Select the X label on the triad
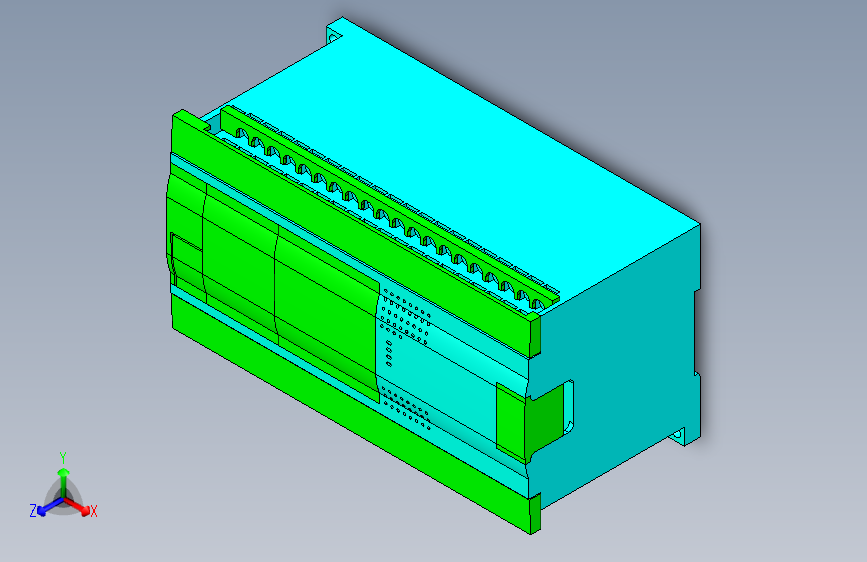The image size is (867, 562). (94, 511)
